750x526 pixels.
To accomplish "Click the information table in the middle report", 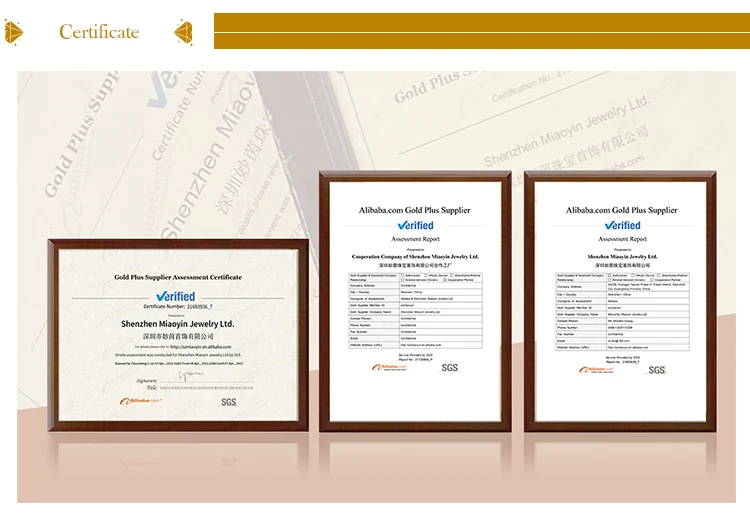I will 415,310.
